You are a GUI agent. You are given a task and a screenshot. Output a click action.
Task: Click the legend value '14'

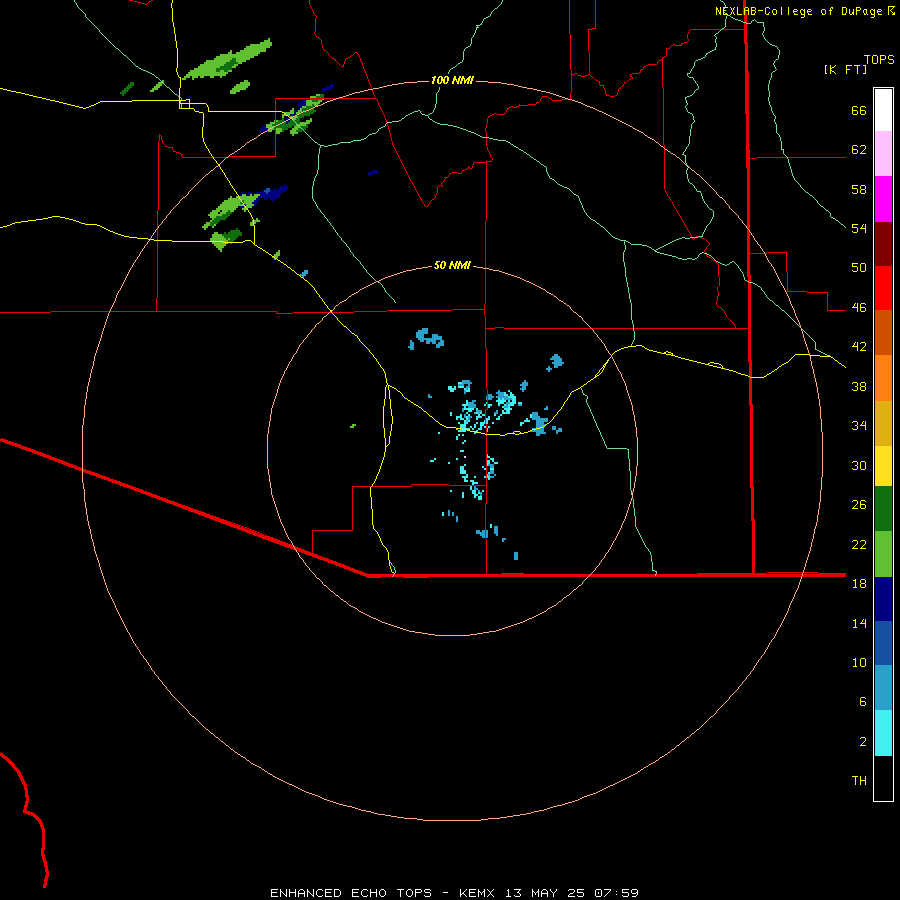coord(859,623)
